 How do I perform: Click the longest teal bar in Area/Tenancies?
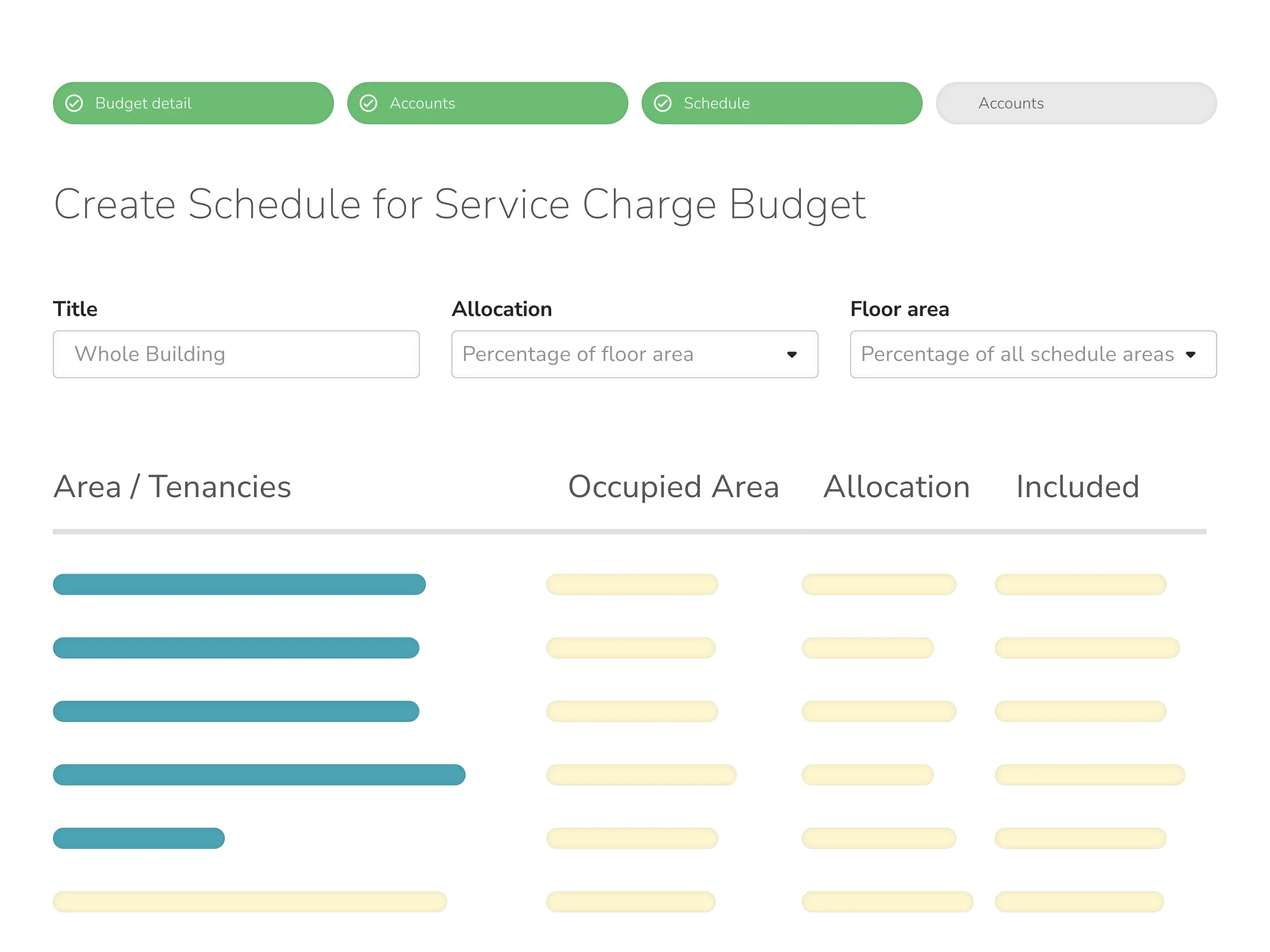[x=258, y=774]
